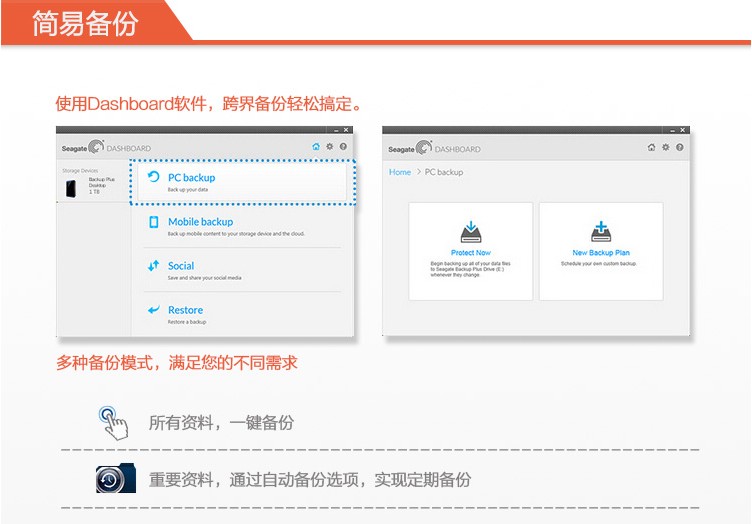Click 'Save and share your social media' text
752x524 pixels.
point(205,278)
